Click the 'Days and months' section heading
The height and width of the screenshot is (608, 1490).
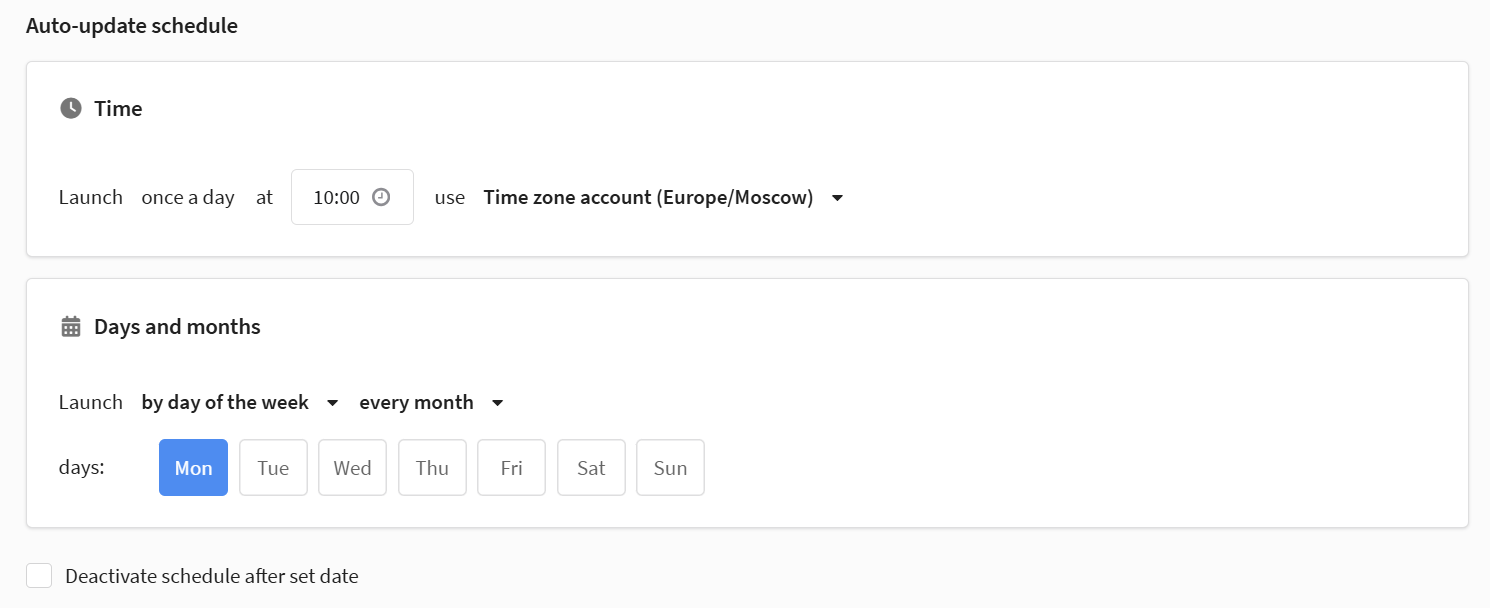(x=177, y=327)
